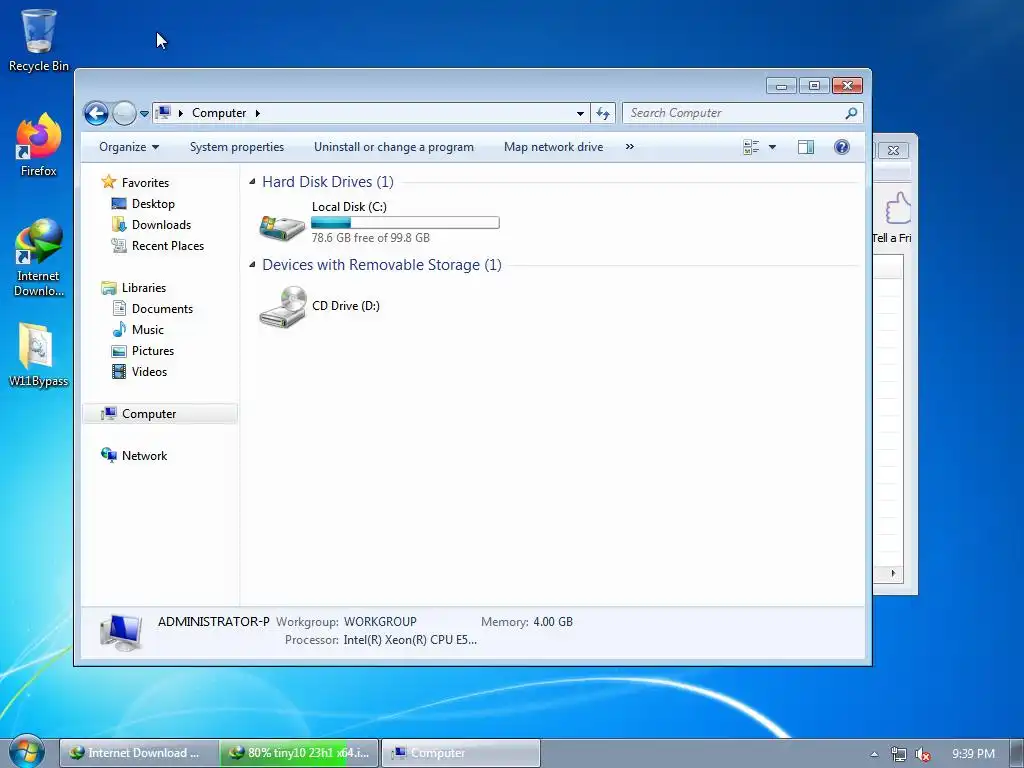Click Map network drive
Viewport: 1024px width, 768px height.
[553, 147]
